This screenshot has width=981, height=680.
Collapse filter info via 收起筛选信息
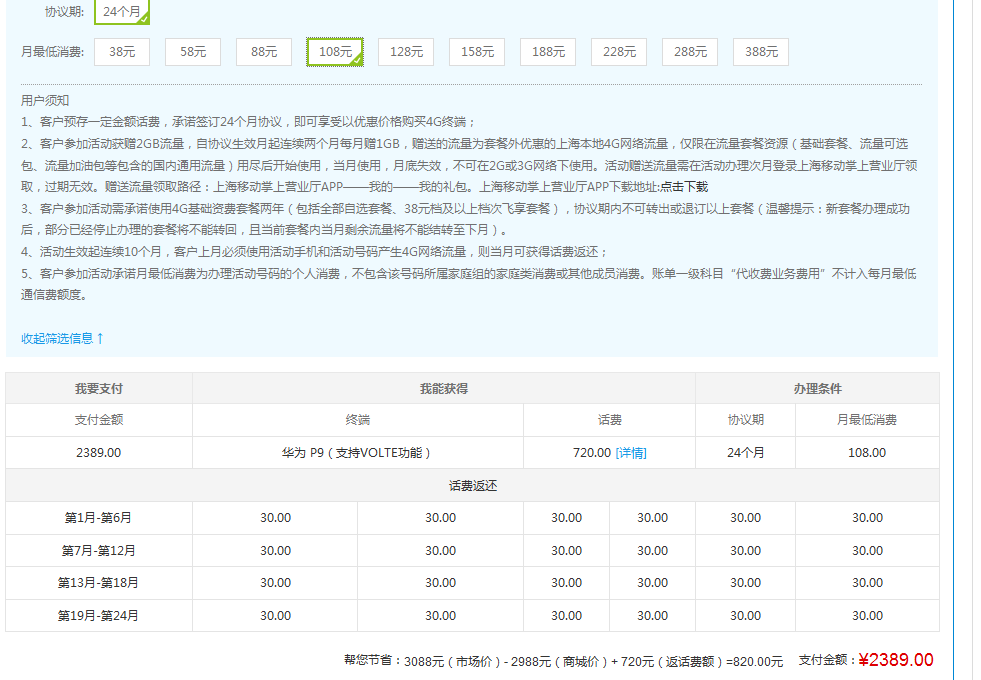point(62,339)
